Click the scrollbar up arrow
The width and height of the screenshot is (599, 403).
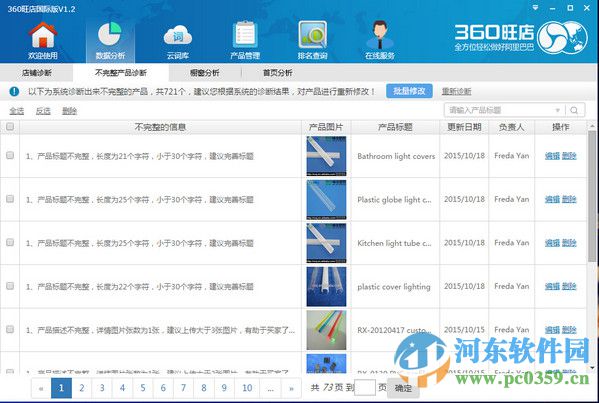point(592,125)
